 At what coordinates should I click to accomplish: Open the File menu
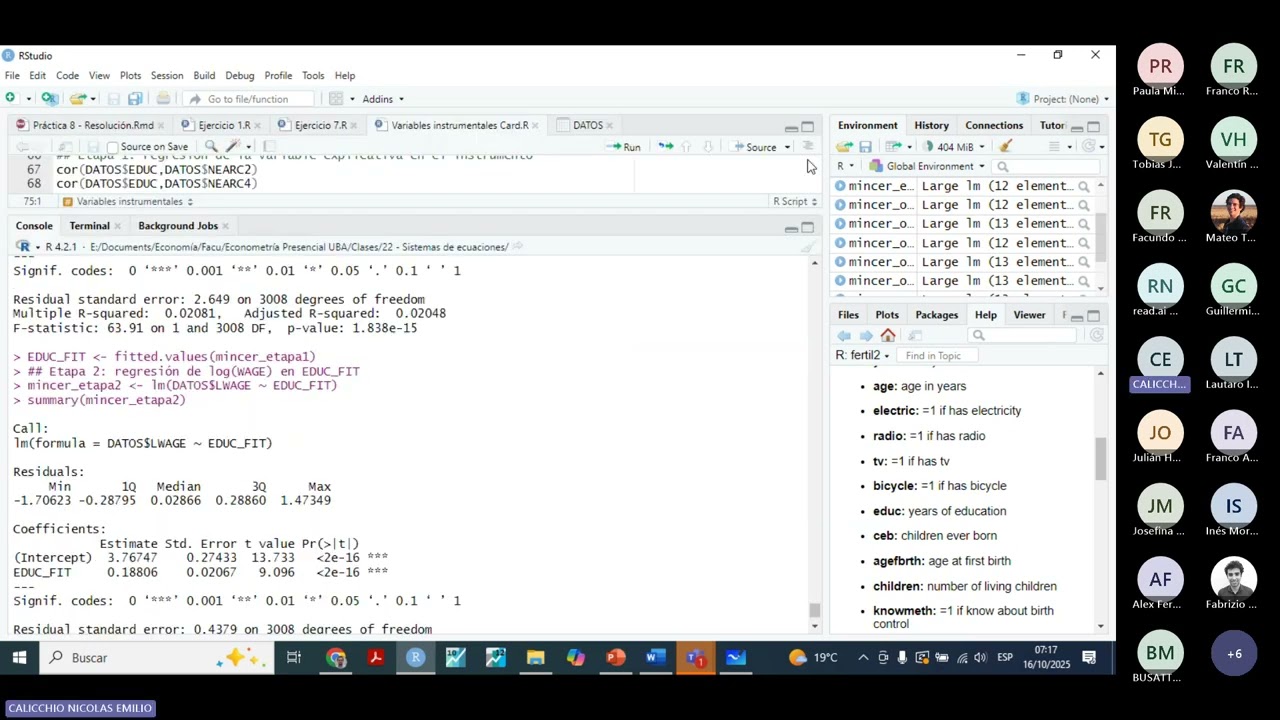click(x=12, y=76)
